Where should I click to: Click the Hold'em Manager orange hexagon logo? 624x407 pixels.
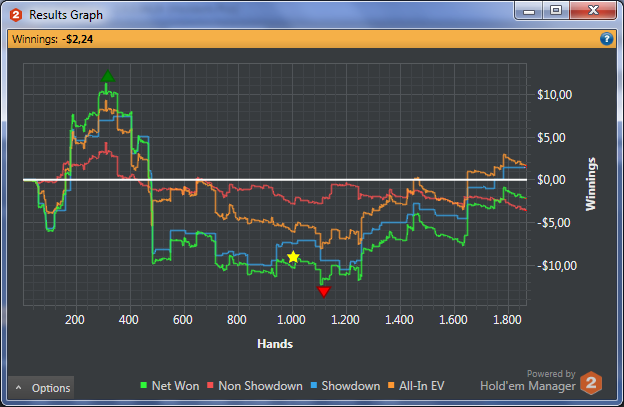pyautogui.click(x=591, y=383)
